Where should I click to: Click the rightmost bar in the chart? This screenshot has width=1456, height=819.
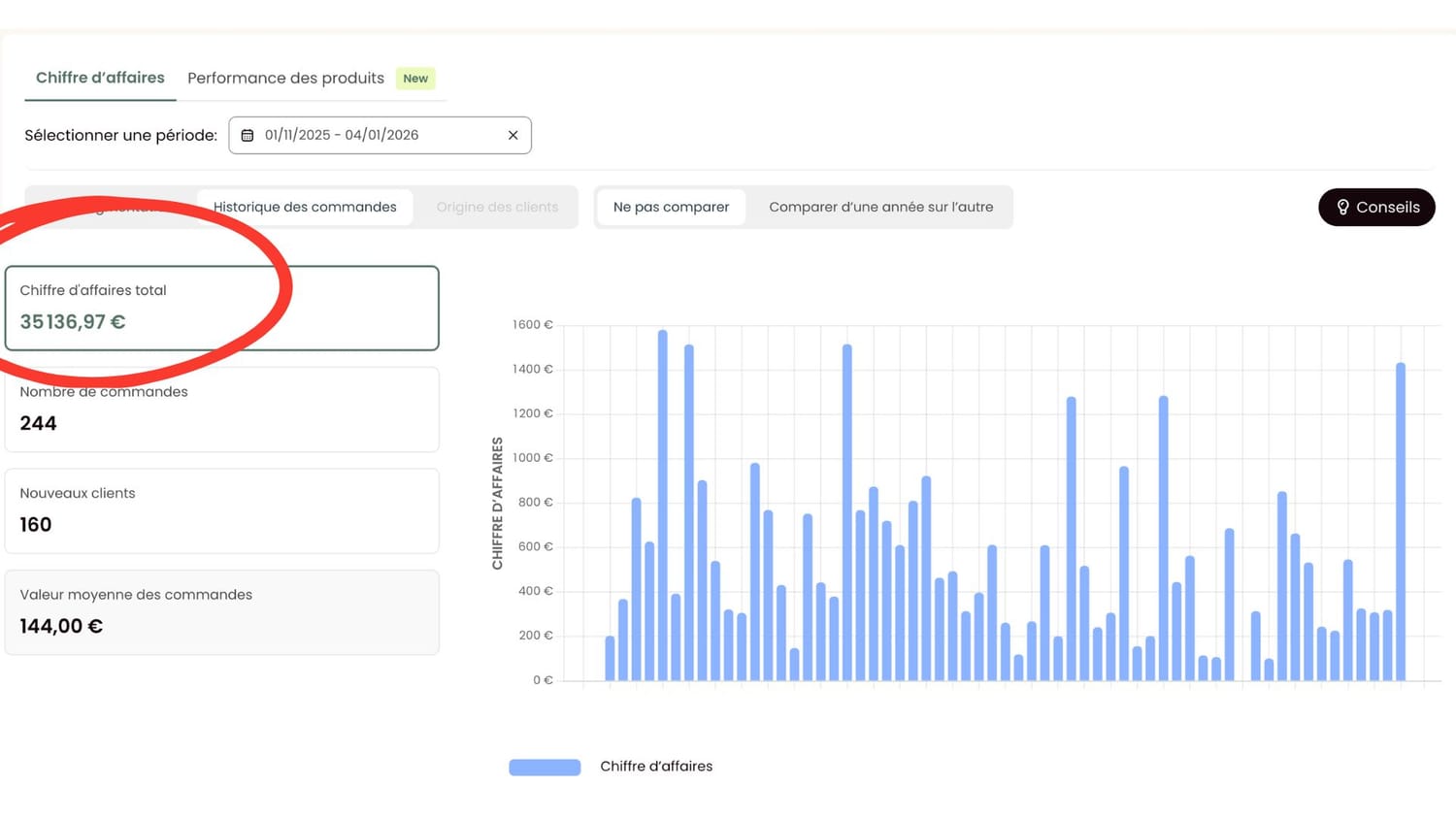pos(1401,524)
